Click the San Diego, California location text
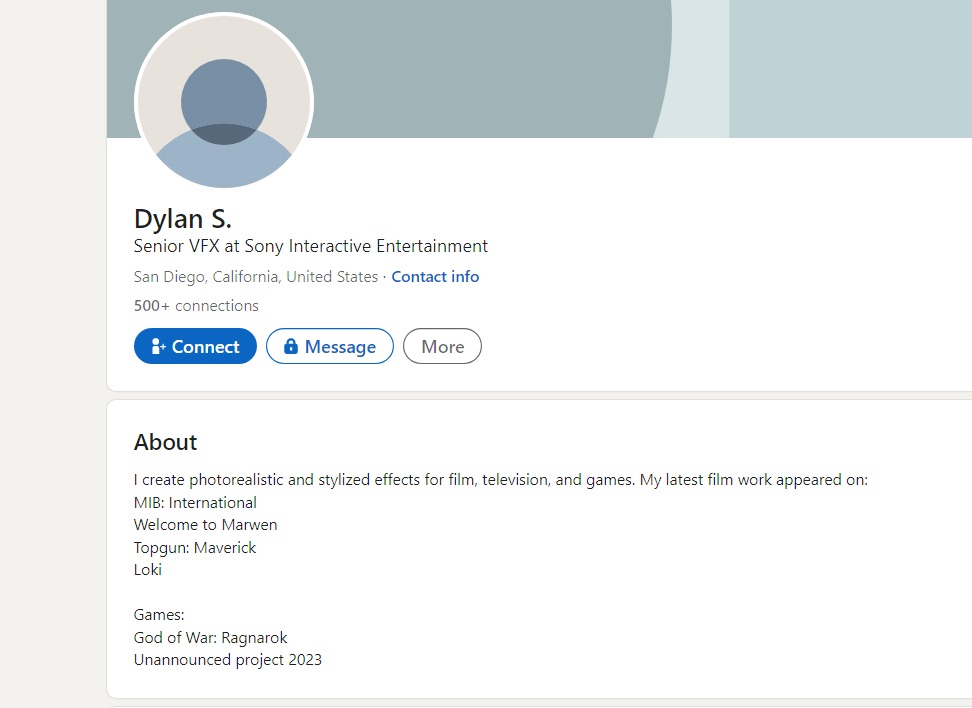Image resolution: width=972 pixels, height=708 pixels. 255,277
